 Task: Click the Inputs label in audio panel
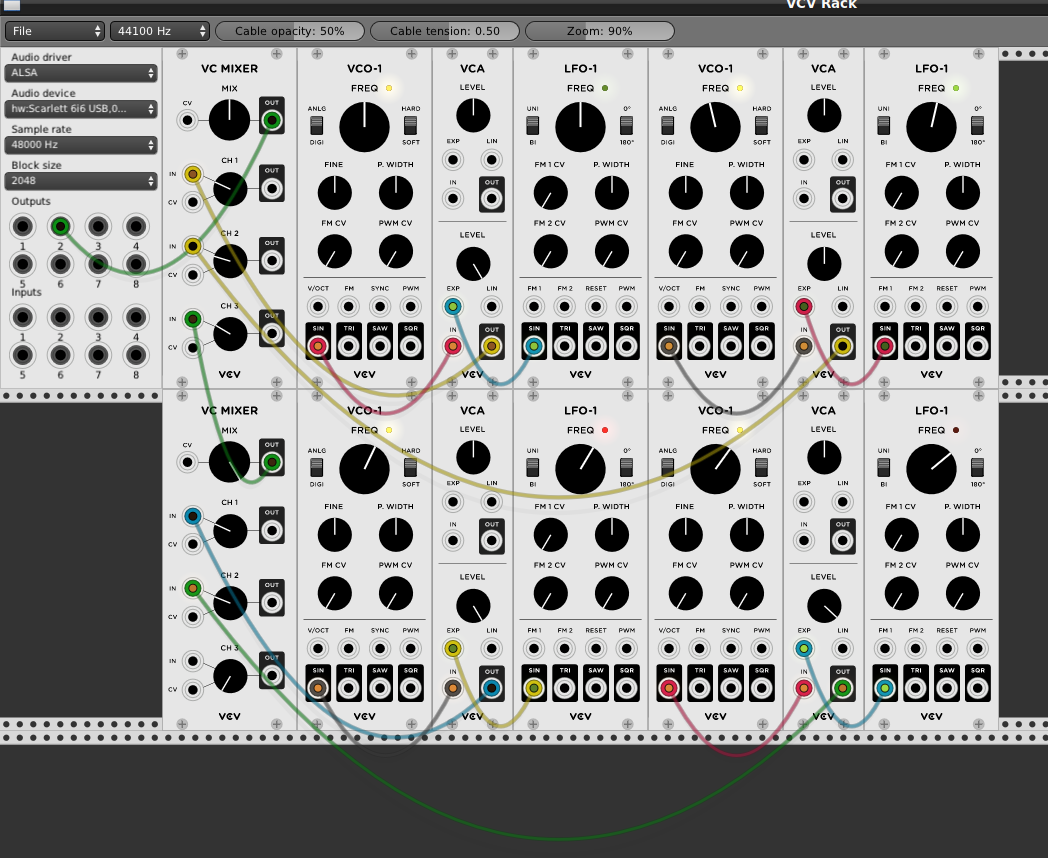(26, 292)
